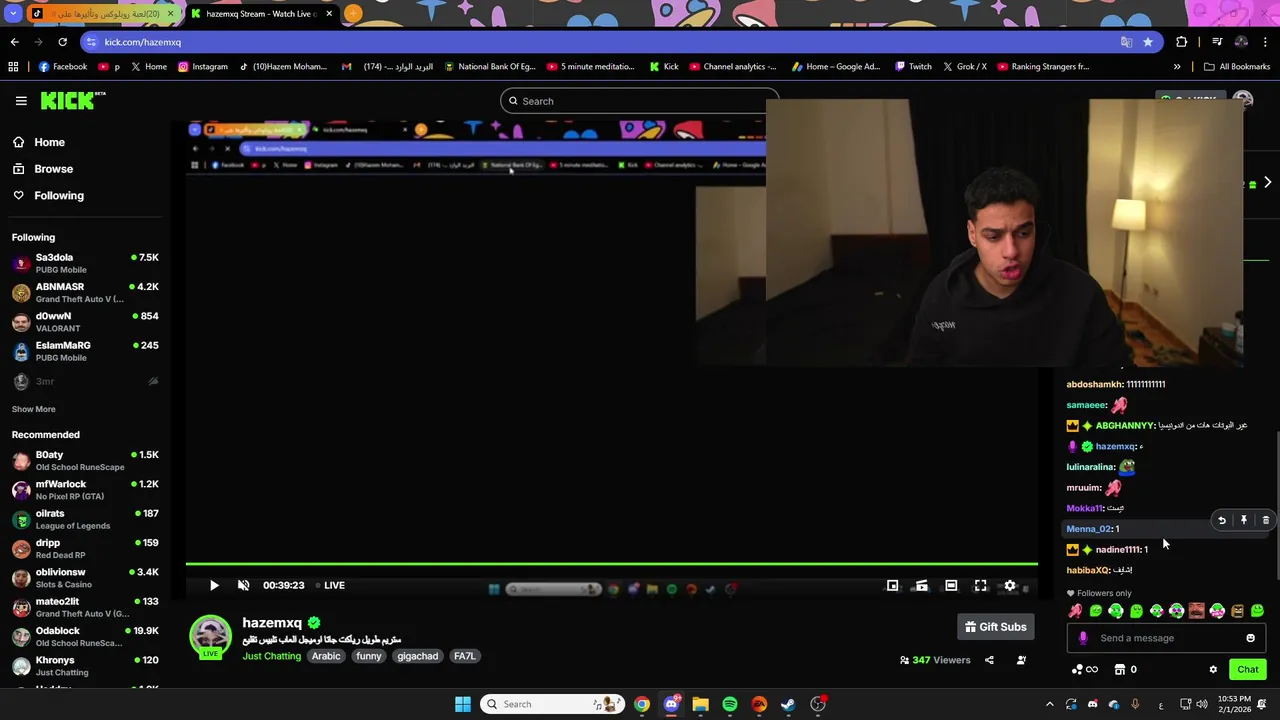Show hidden system tray icons
This screenshot has height=720, width=1280.
(1049, 704)
